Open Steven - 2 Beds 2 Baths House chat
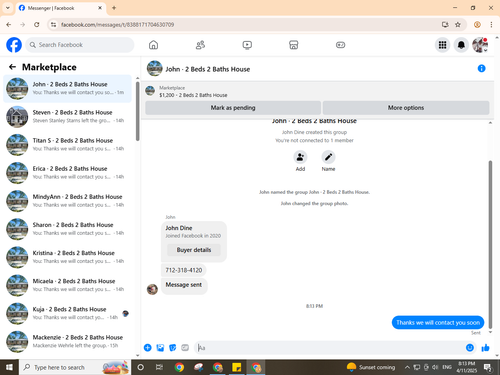The width and height of the screenshot is (500, 375). 68,116
